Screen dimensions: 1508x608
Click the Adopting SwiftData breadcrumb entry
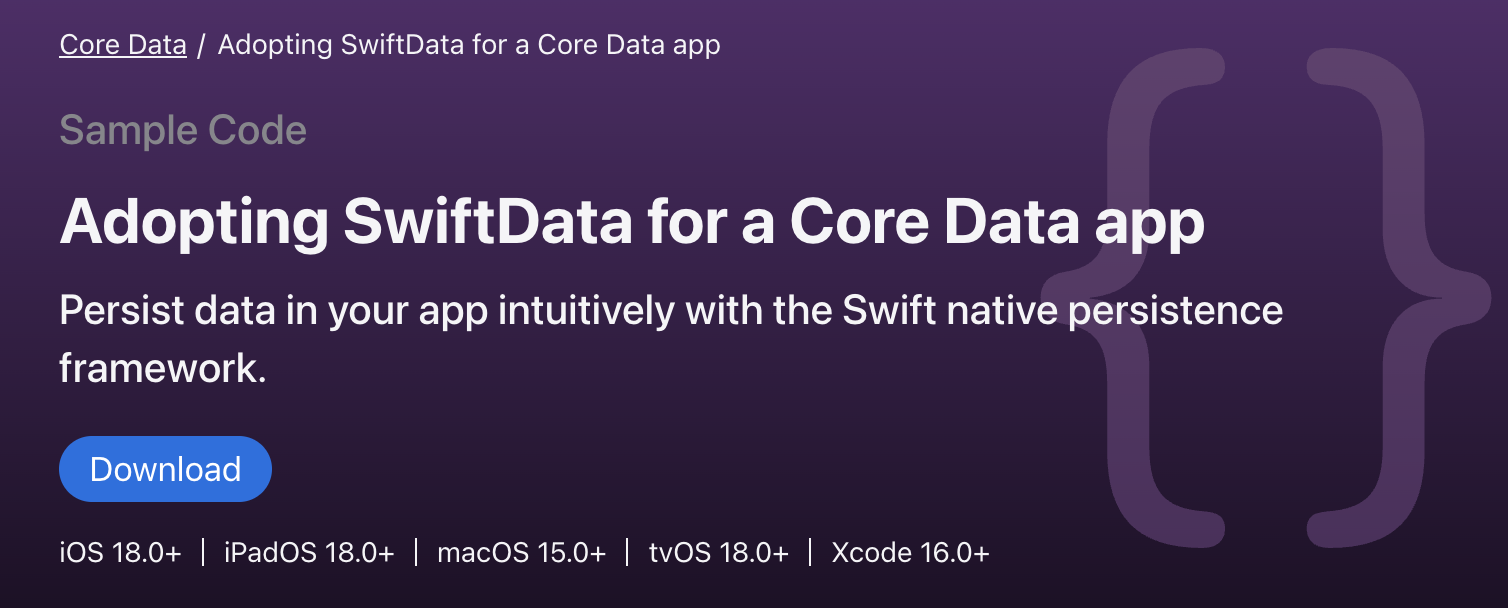[470, 44]
